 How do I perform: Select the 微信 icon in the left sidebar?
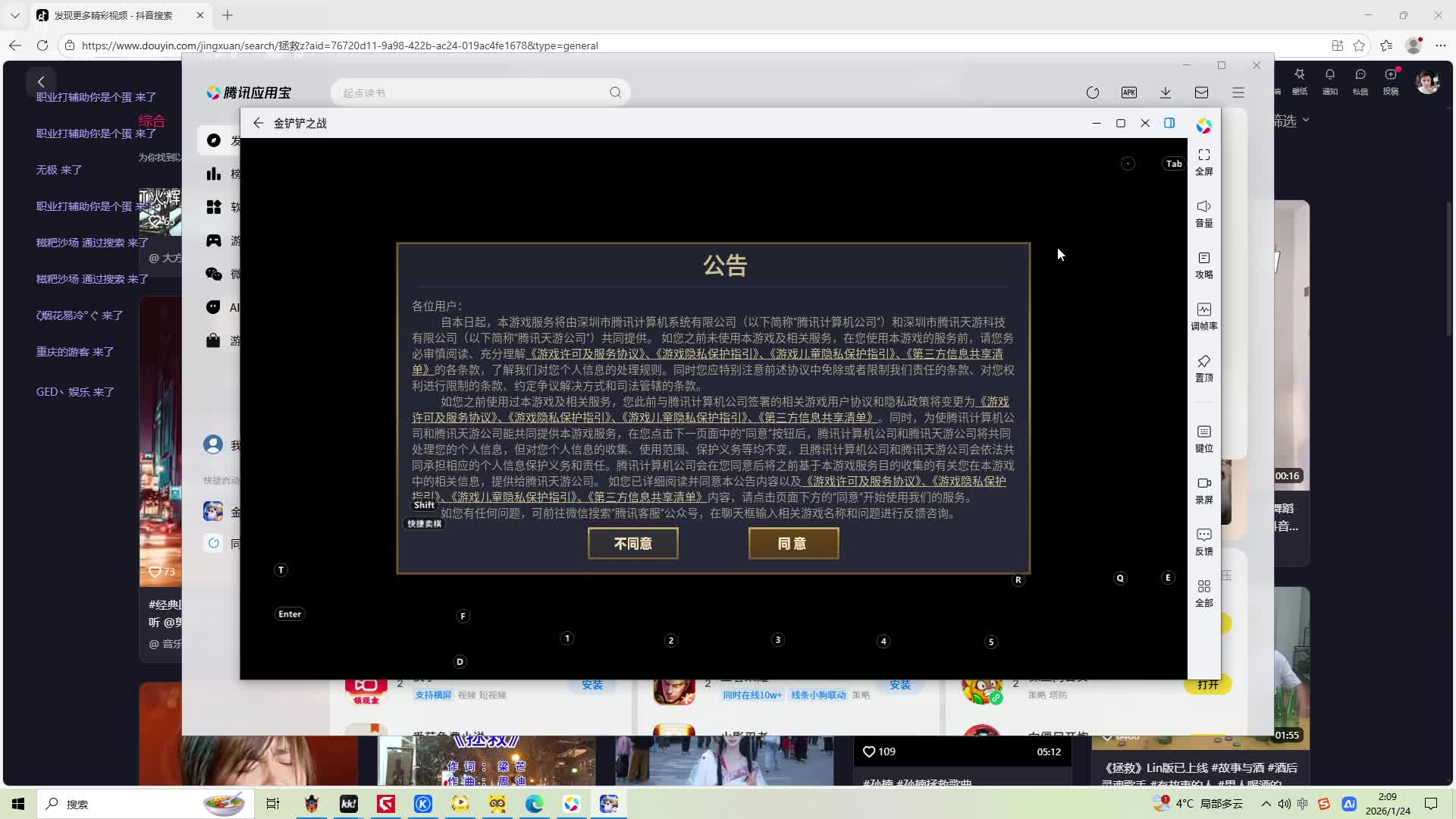point(213,274)
